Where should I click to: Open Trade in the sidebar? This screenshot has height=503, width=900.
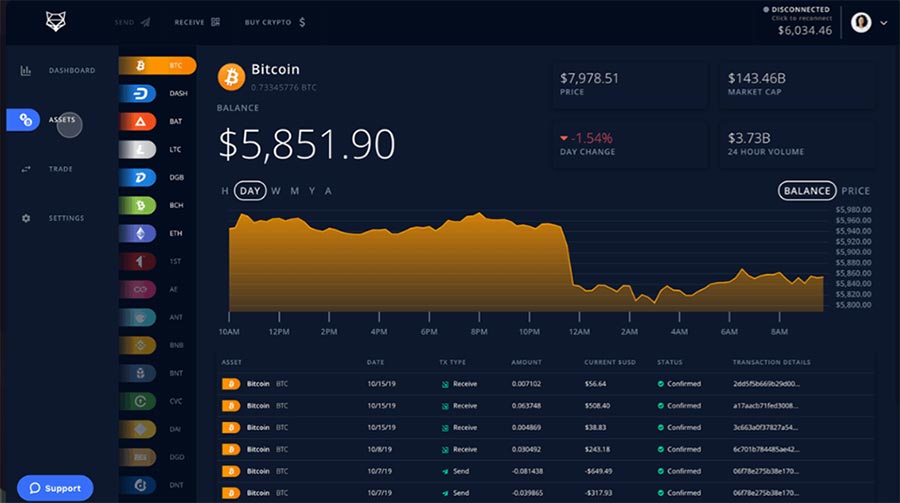point(60,169)
